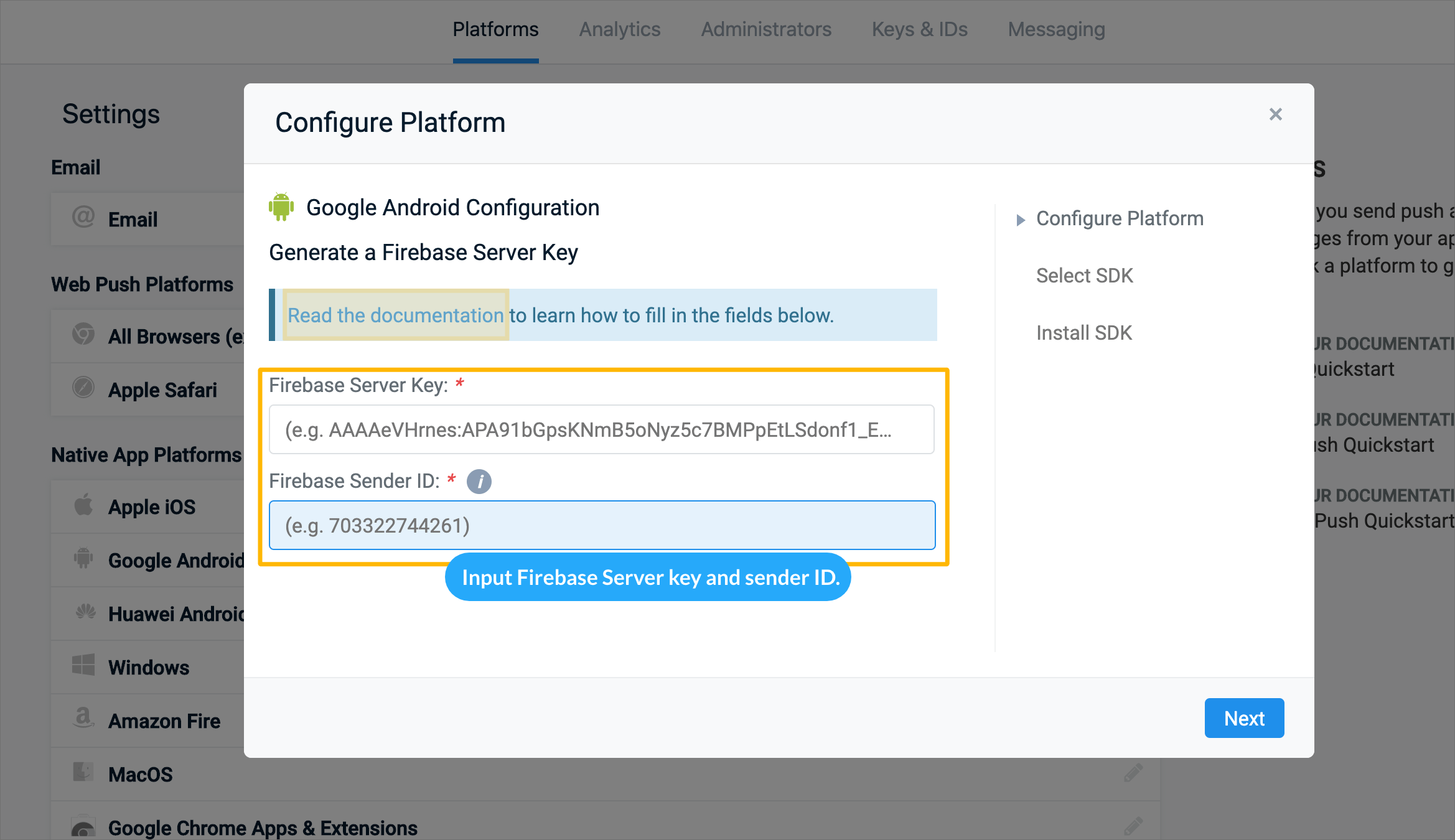Open the Amazon Fire platform
Image resolution: width=1455 pixels, height=840 pixels.
click(x=147, y=721)
